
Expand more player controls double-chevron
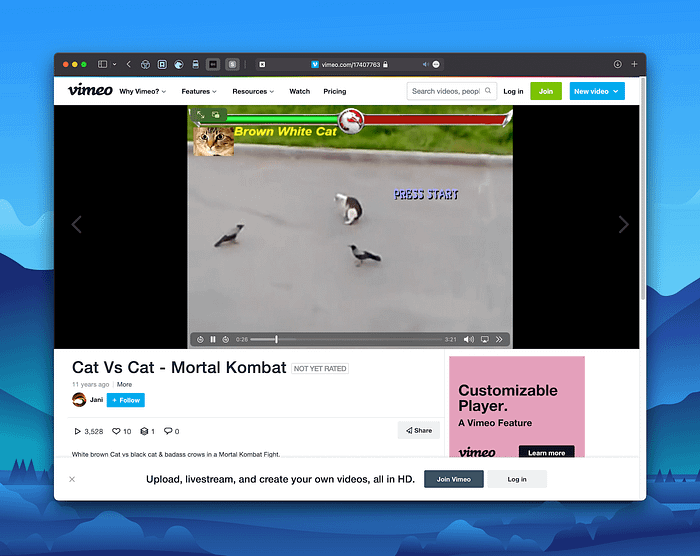coord(499,339)
